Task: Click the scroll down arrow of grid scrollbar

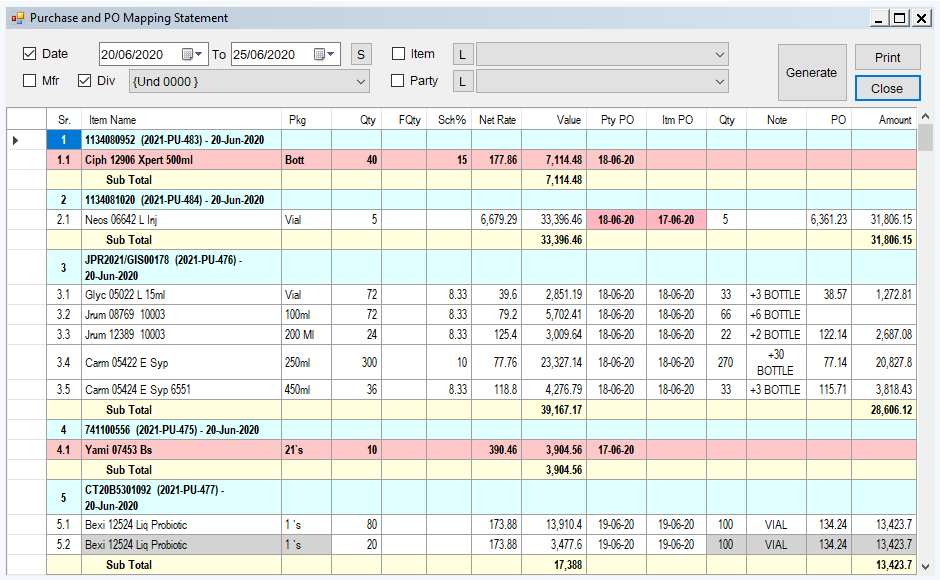Action: tap(925, 567)
